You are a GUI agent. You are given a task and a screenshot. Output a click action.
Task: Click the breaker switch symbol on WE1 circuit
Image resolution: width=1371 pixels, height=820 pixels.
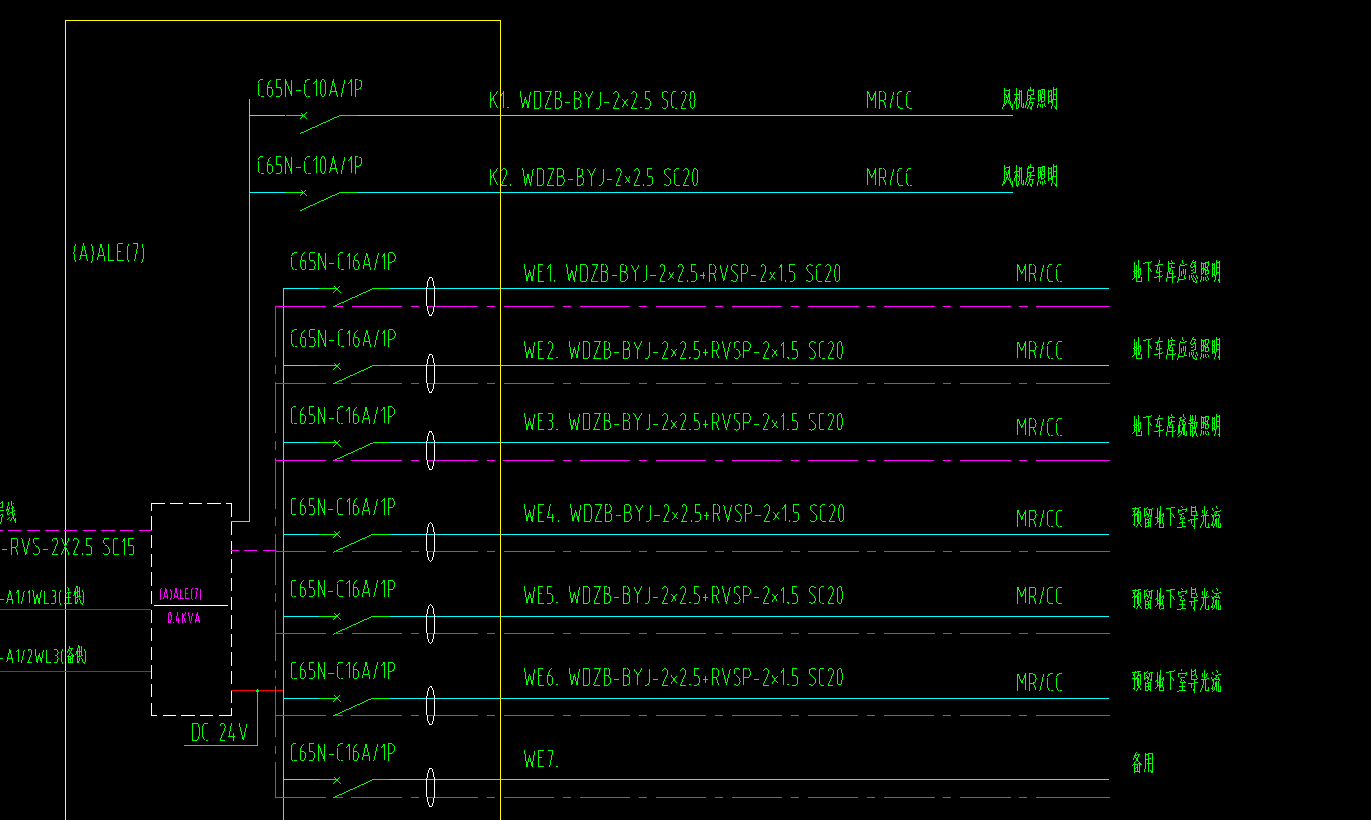point(353,296)
